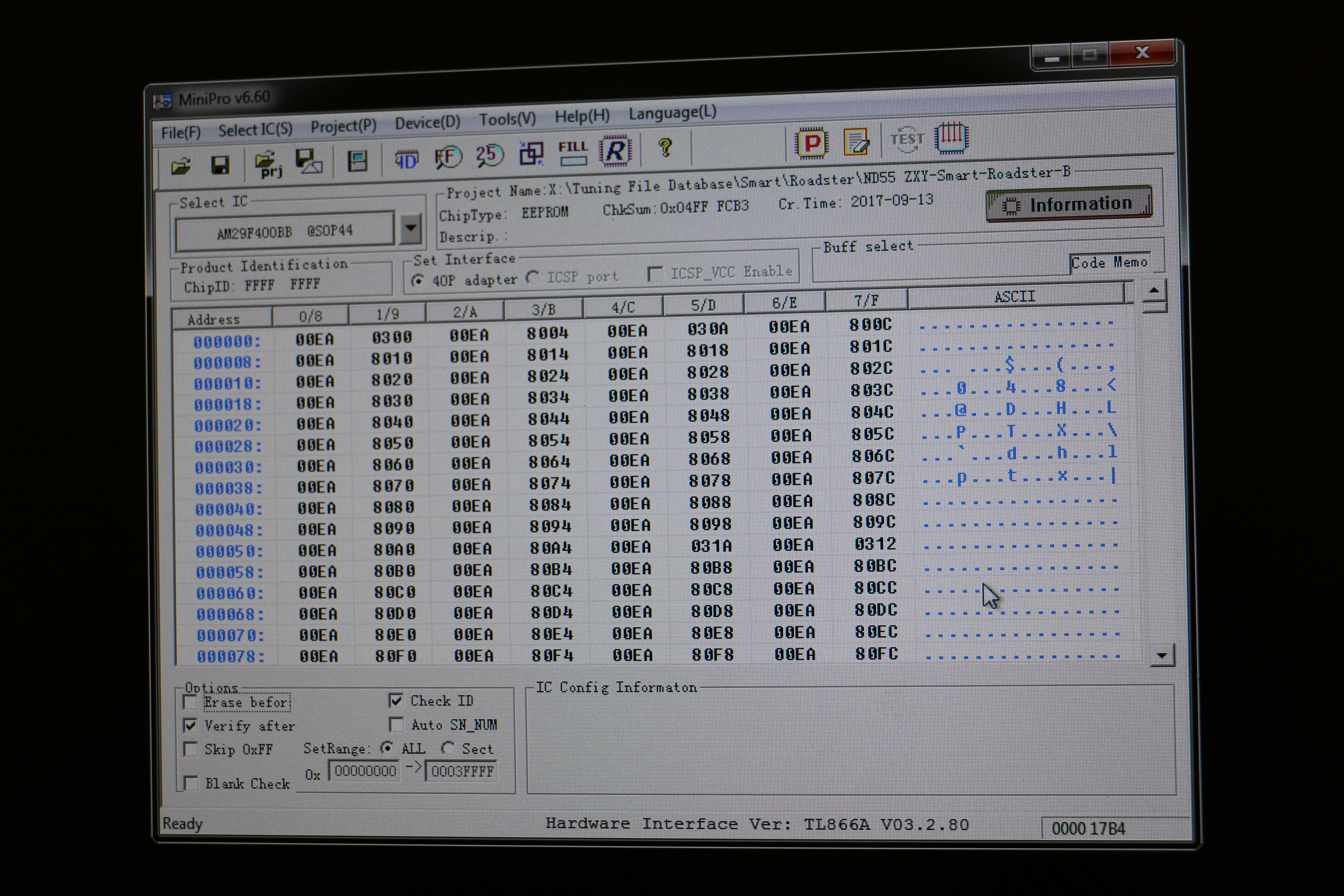The height and width of the screenshot is (896, 1344).
Task: Click the FF magnifier toolbar icon
Action: pos(448,157)
